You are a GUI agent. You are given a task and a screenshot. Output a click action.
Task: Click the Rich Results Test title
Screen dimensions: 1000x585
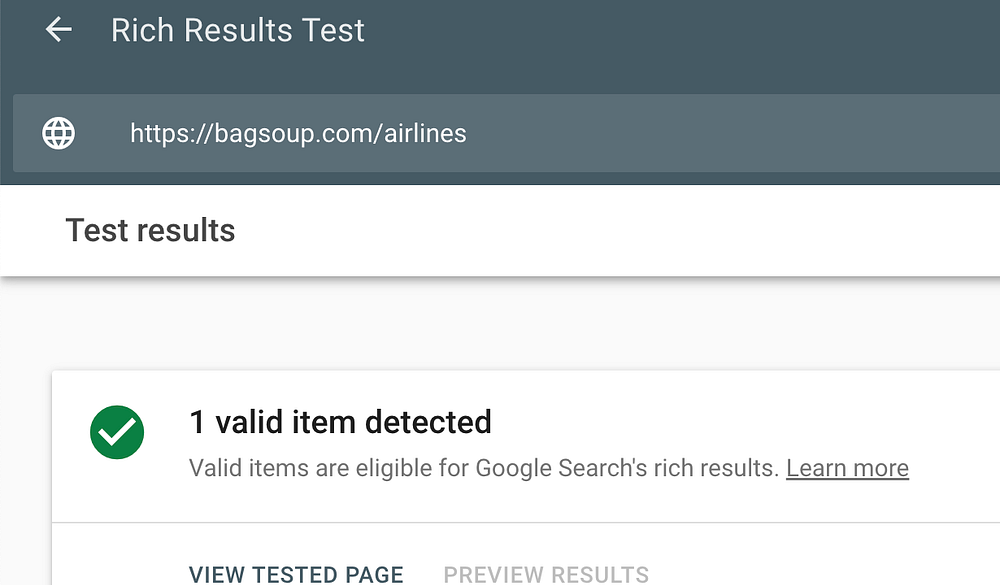(238, 30)
